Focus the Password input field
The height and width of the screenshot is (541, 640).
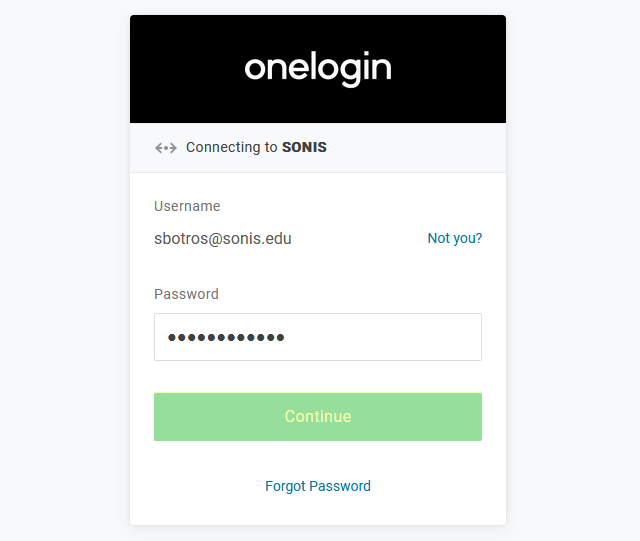(x=318, y=337)
